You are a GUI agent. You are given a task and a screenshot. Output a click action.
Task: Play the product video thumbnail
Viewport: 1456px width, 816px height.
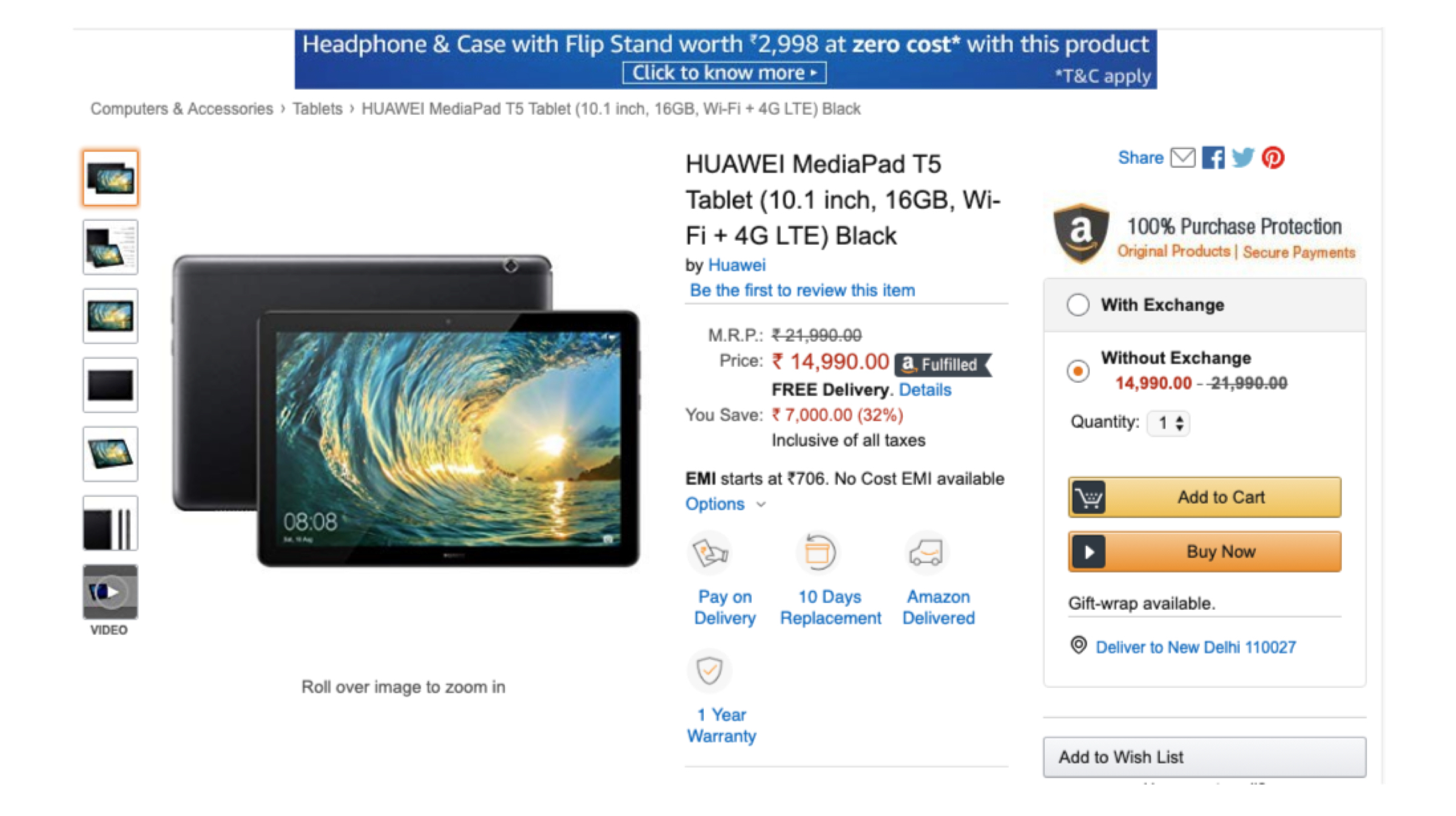[x=110, y=592]
